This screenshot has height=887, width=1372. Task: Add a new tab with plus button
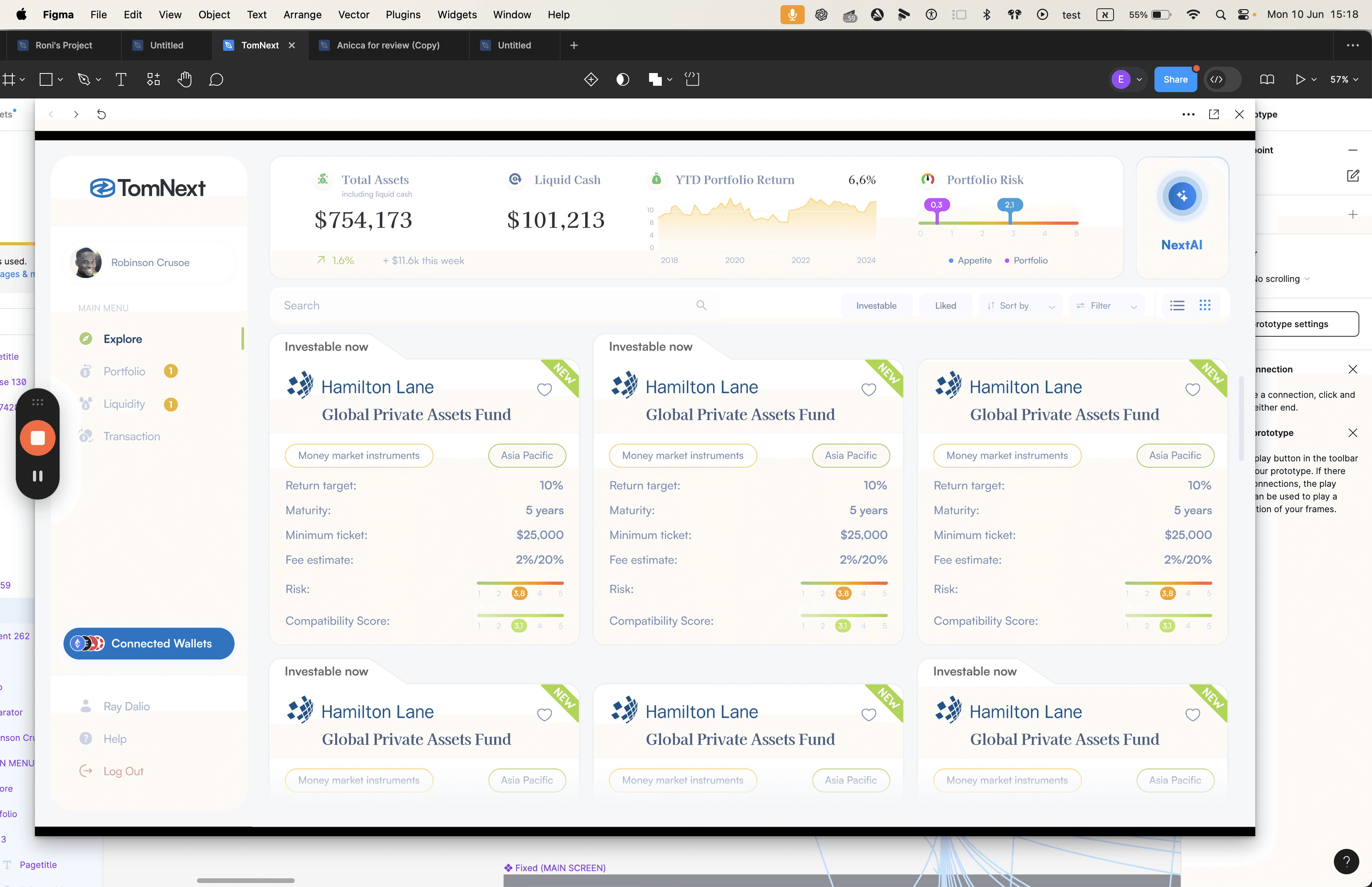point(574,45)
